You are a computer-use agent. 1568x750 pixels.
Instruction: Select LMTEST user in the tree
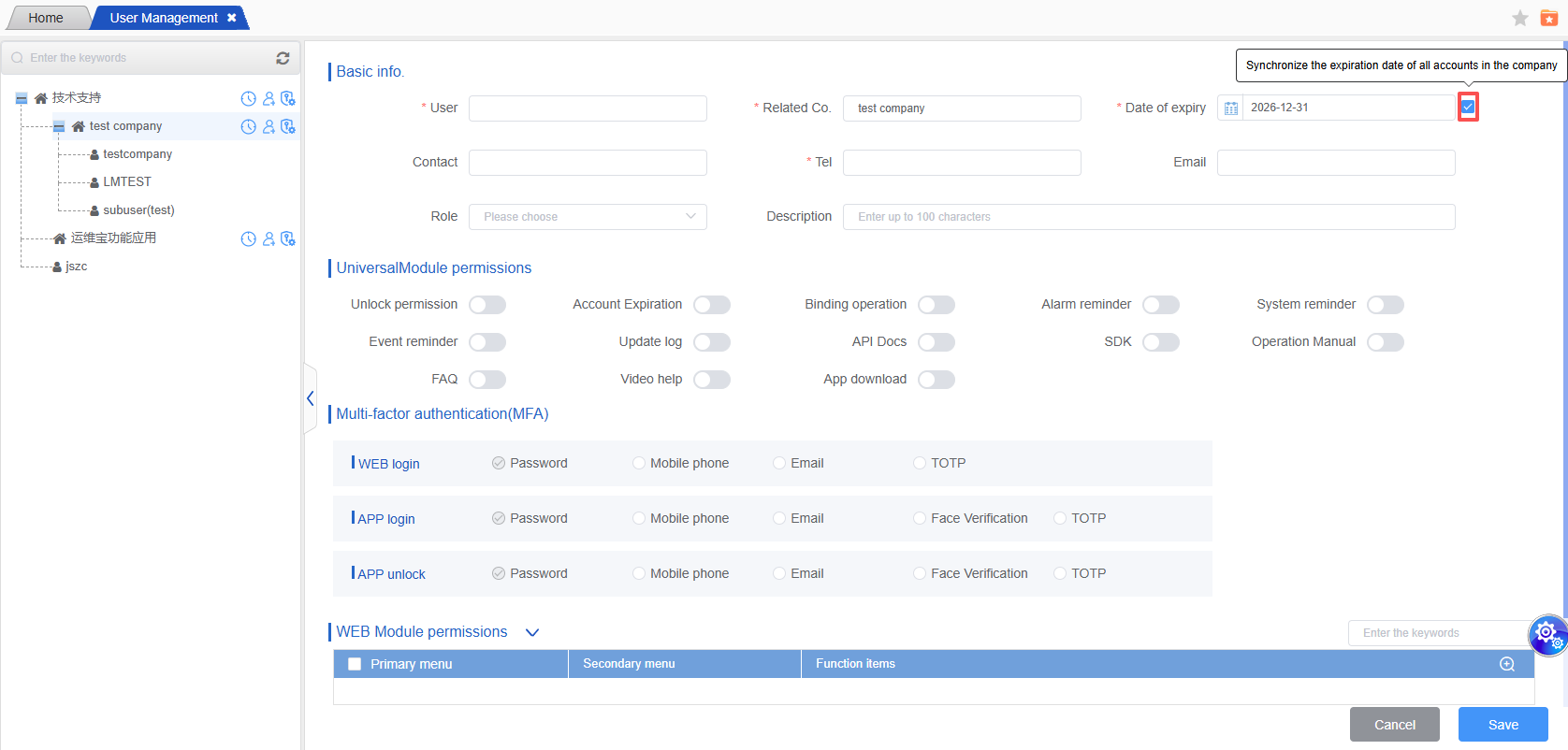pyautogui.click(x=127, y=182)
